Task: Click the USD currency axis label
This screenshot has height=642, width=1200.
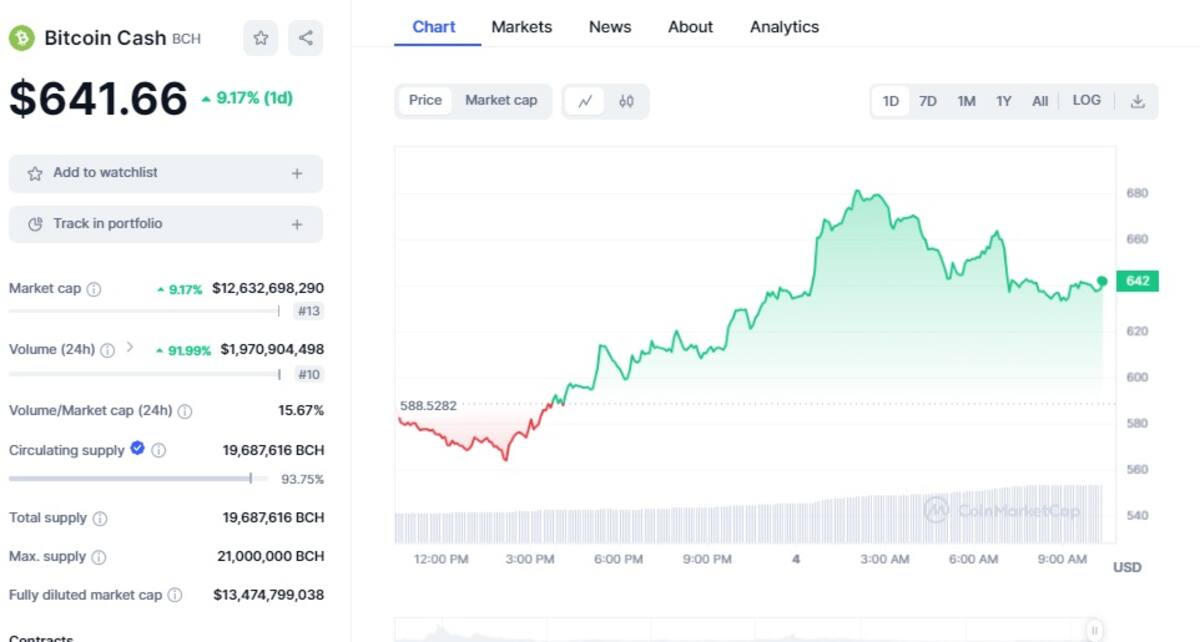Action: coord(1127,567)
